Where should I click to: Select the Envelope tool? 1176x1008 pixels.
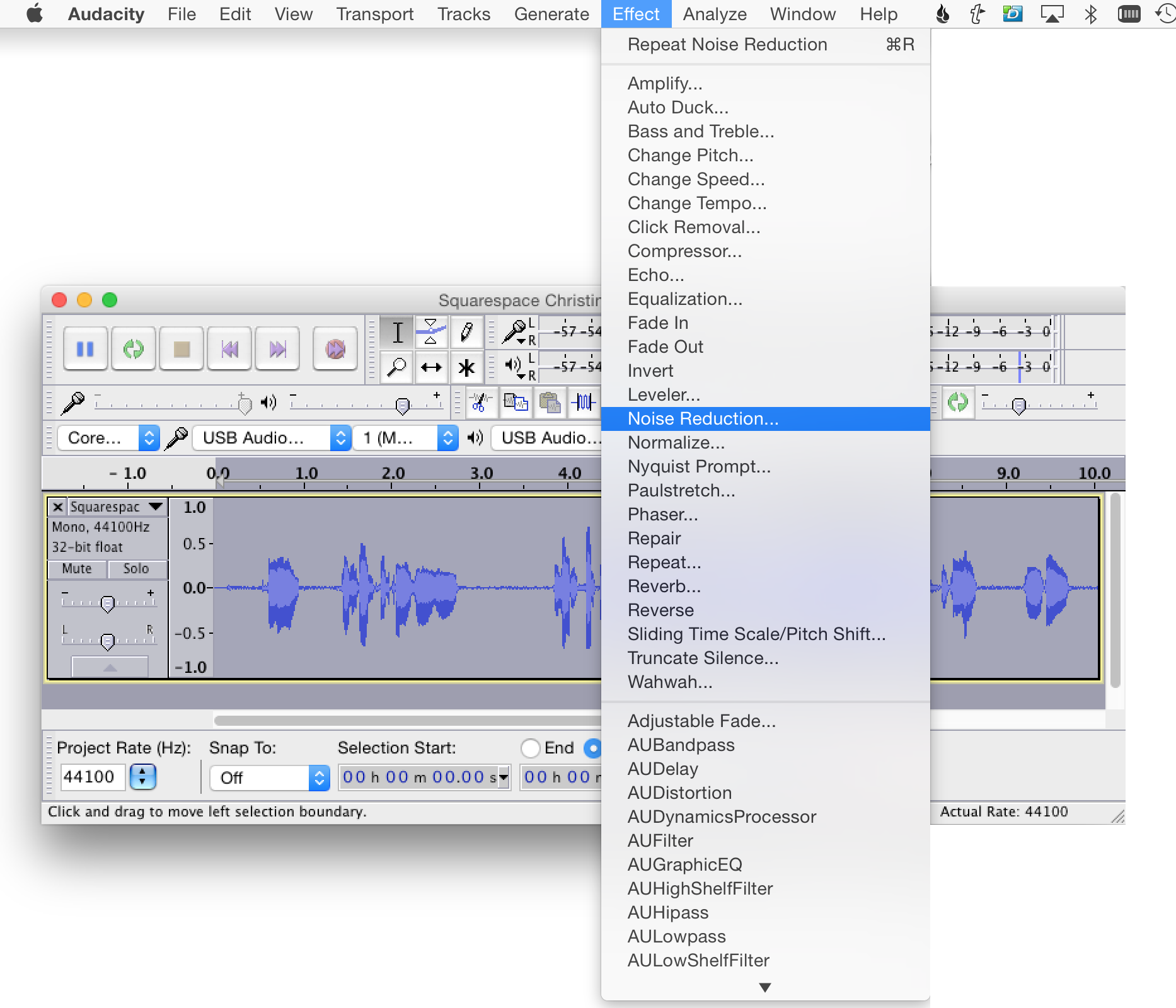pos(431,332)
